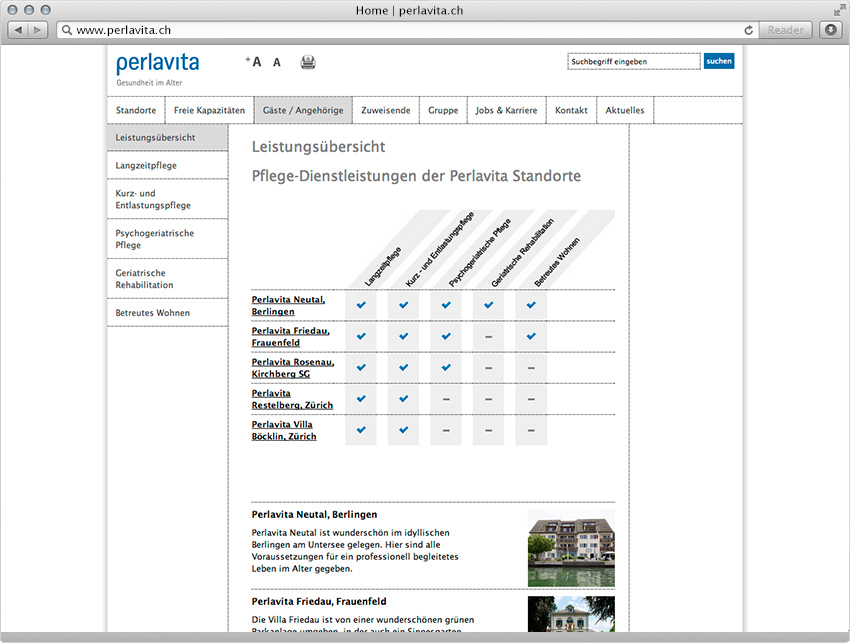Viewport: 850px width, 643px height.
Task: Click the Perlavita Neutal description paragraph
Action: tap(355, 551)
